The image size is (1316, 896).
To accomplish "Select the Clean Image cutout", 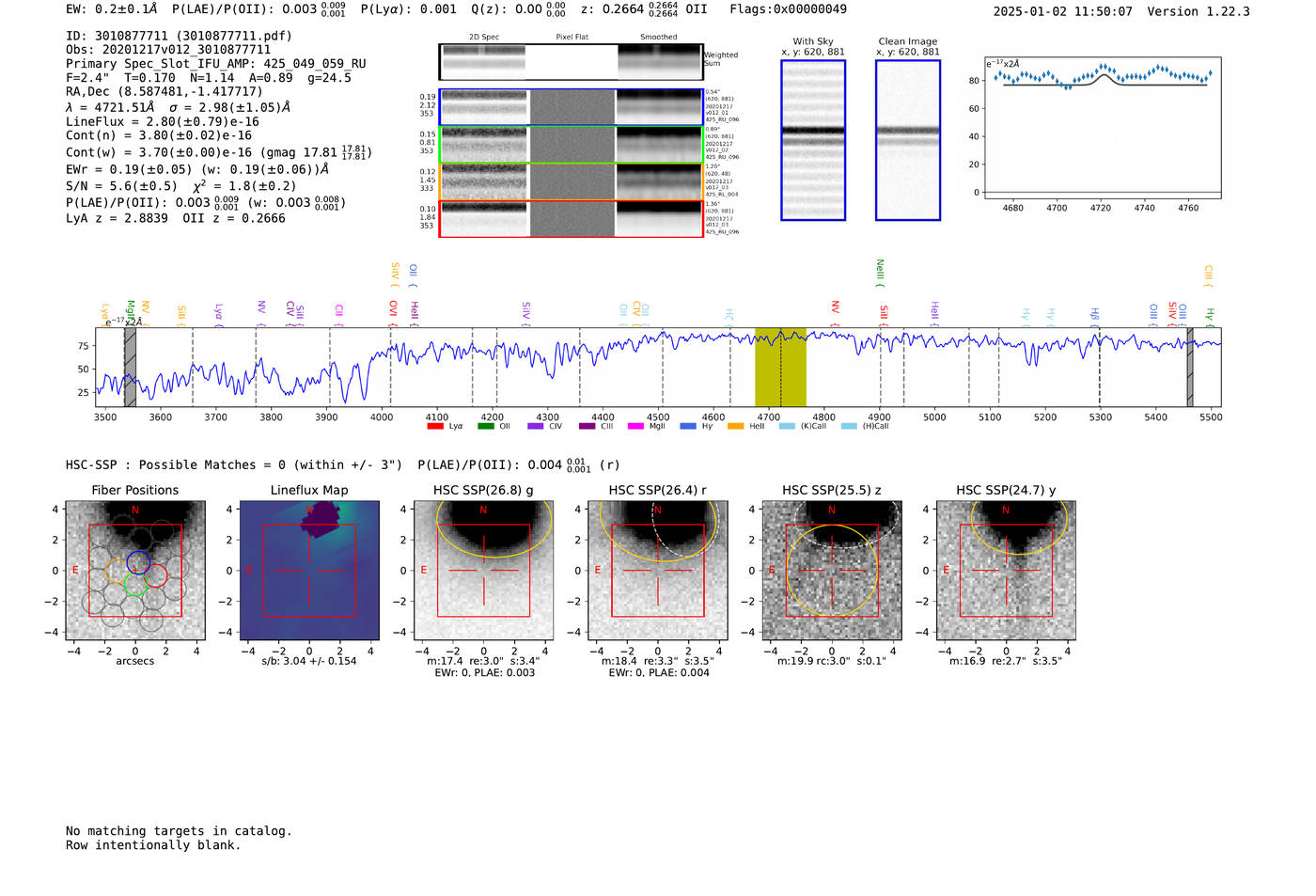I will click(908, 140).
